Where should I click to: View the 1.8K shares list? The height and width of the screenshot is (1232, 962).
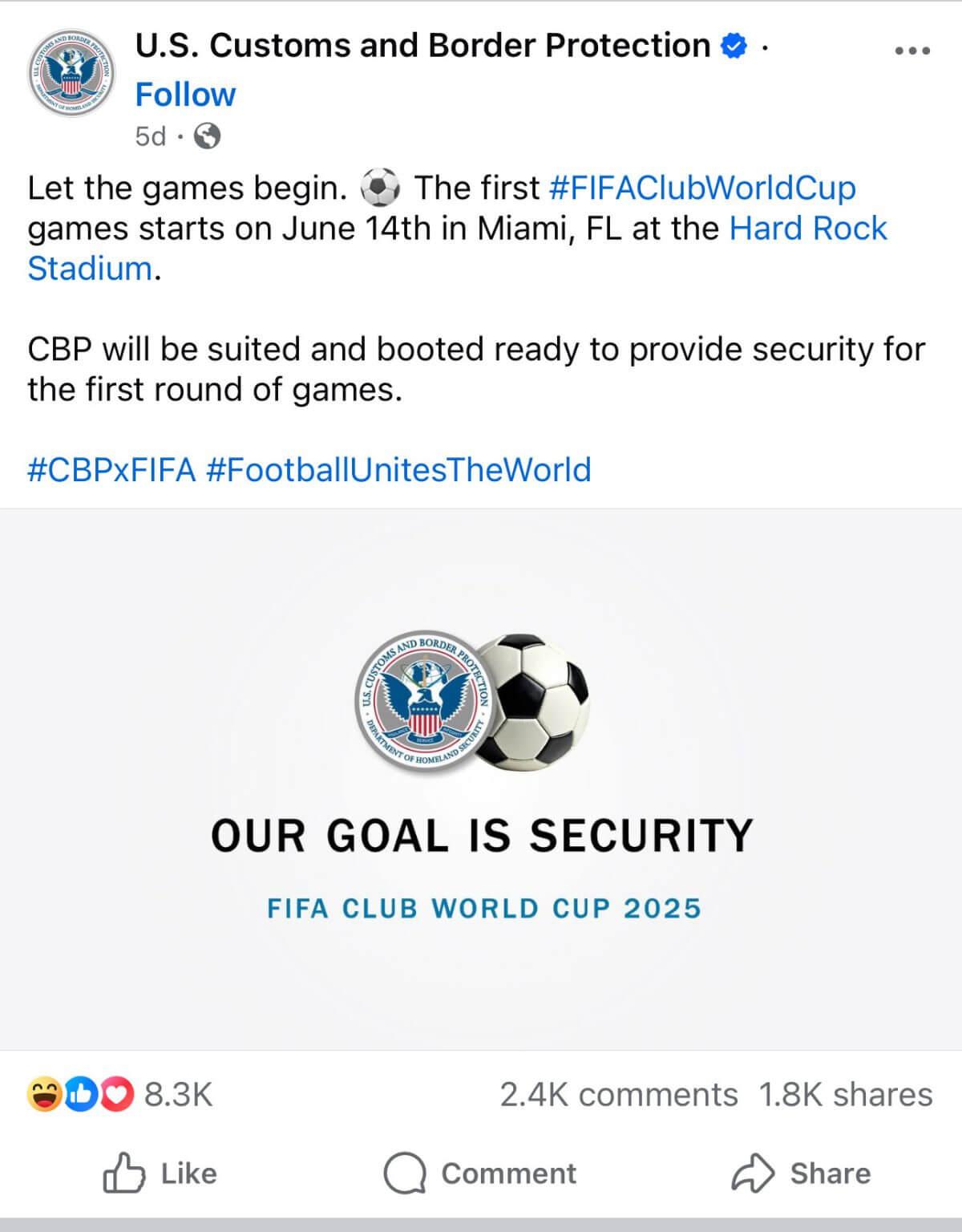846,1095
